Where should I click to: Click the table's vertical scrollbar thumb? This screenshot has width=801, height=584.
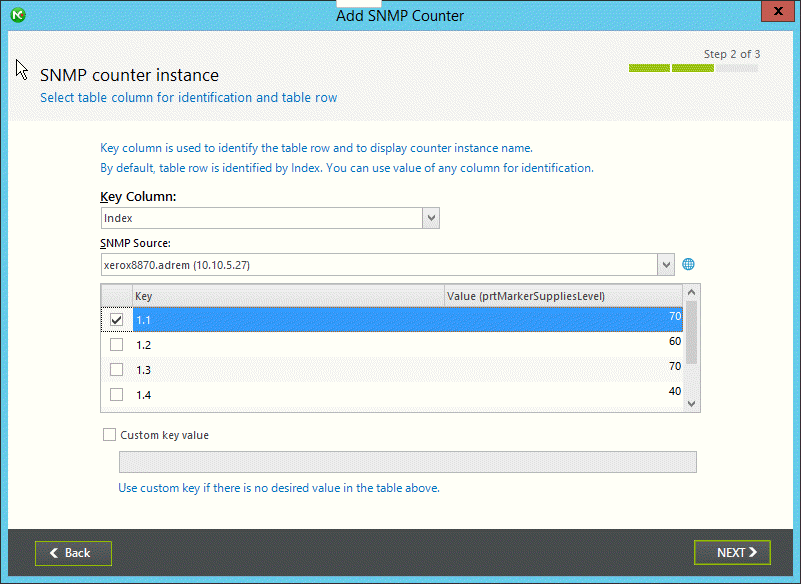click(x=692, y=332)
